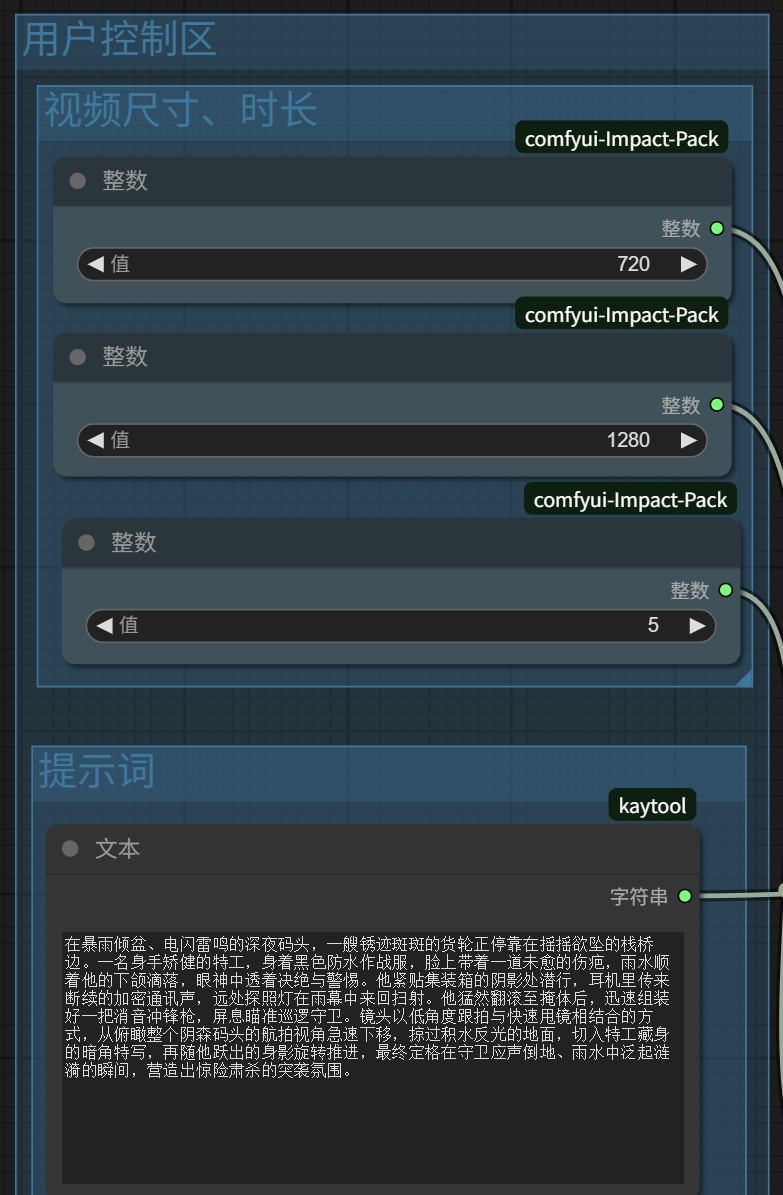Viewport: 783px width, 1195px height.
Task: Click the output socket of the 1280 node
Action: [x=717, y=405]
